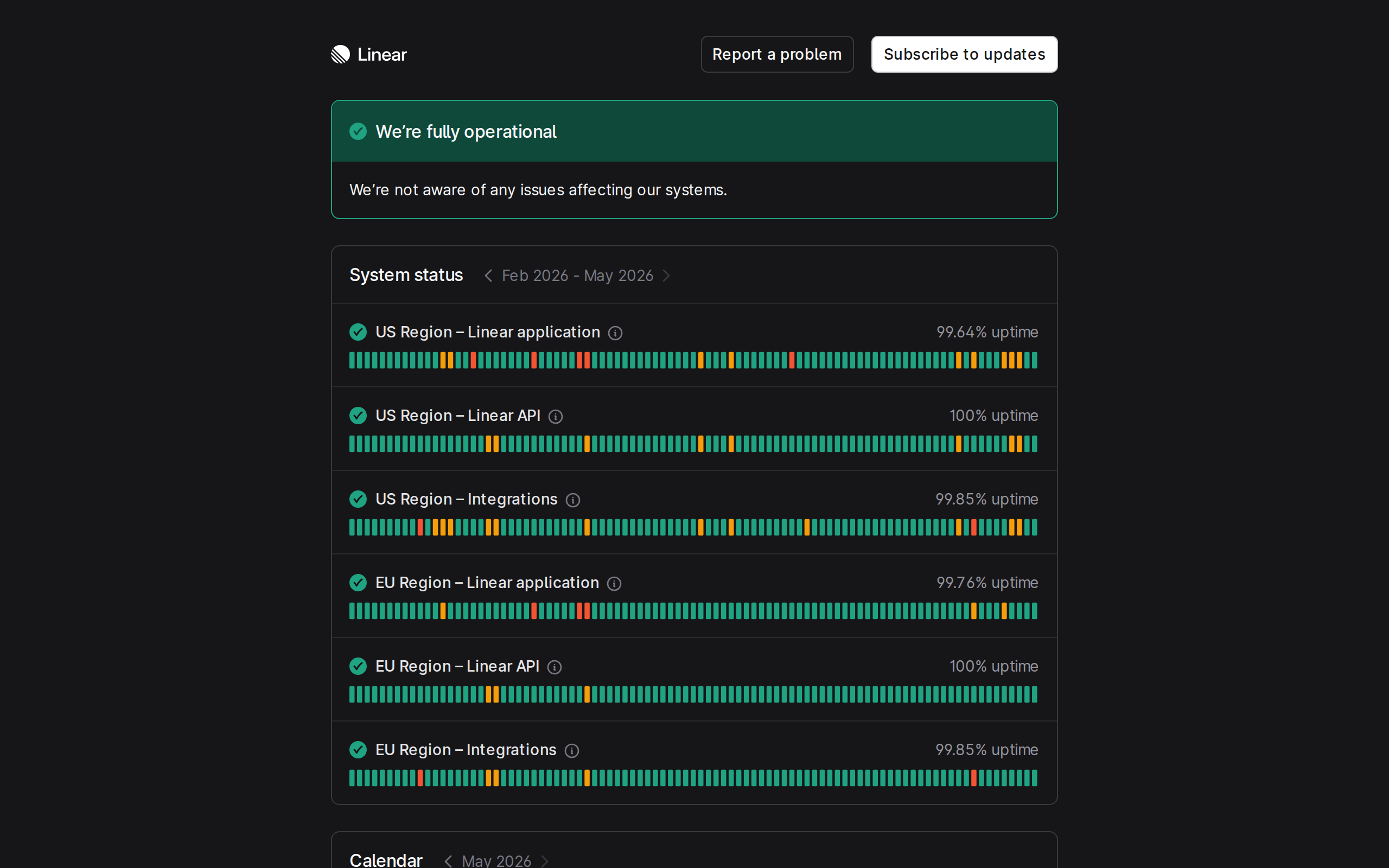Click 'We're fully operational' banner text
This screenshot has width=1389, height=868.
pyautogui.click(x=466, y=131)
